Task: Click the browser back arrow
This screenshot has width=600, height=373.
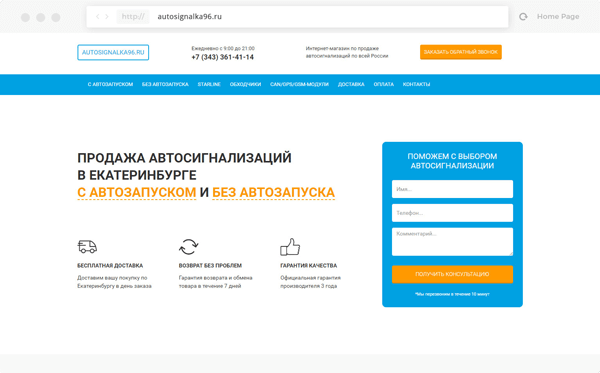Action: click(x=98, y=16)
